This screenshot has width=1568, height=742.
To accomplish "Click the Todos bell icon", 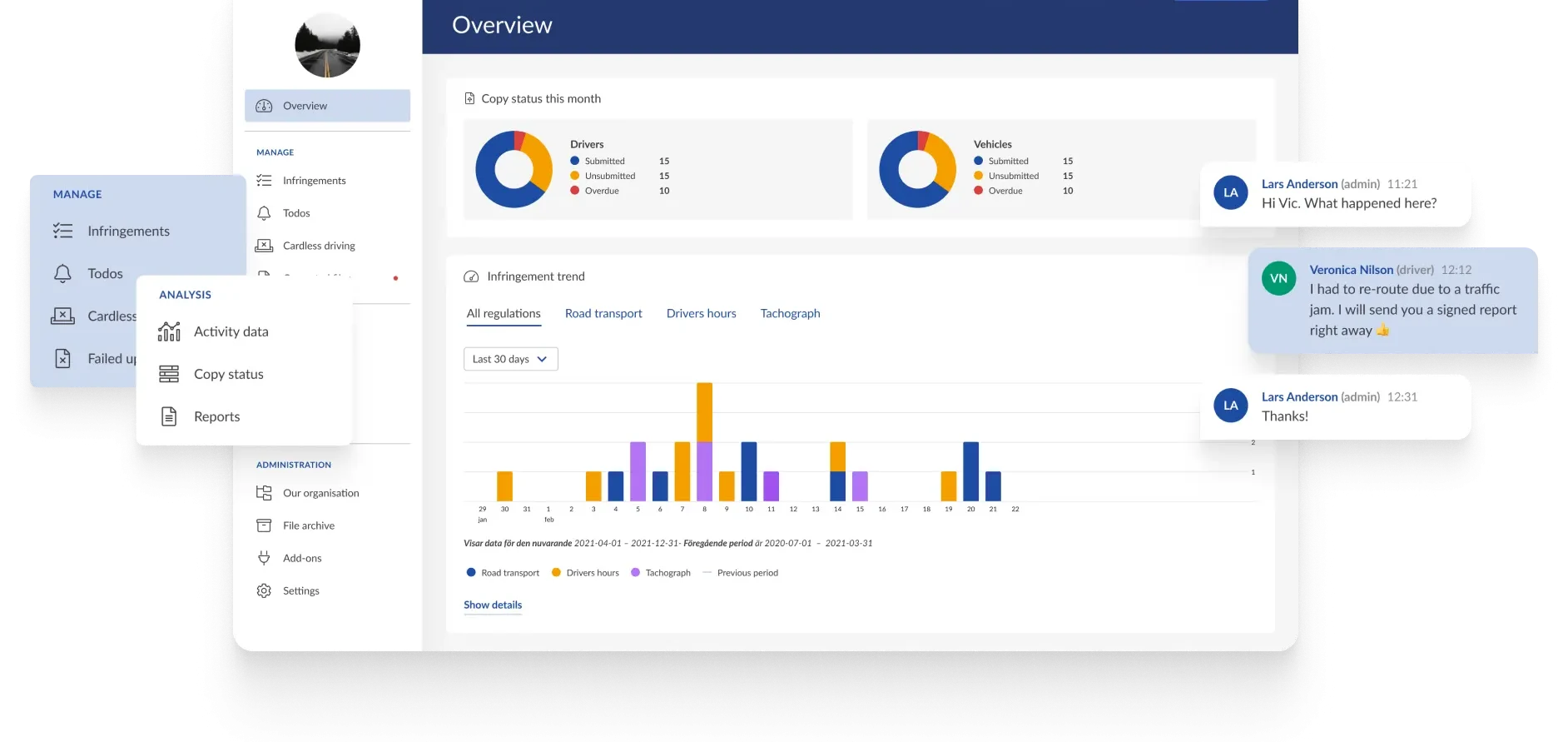I will 264,213.
